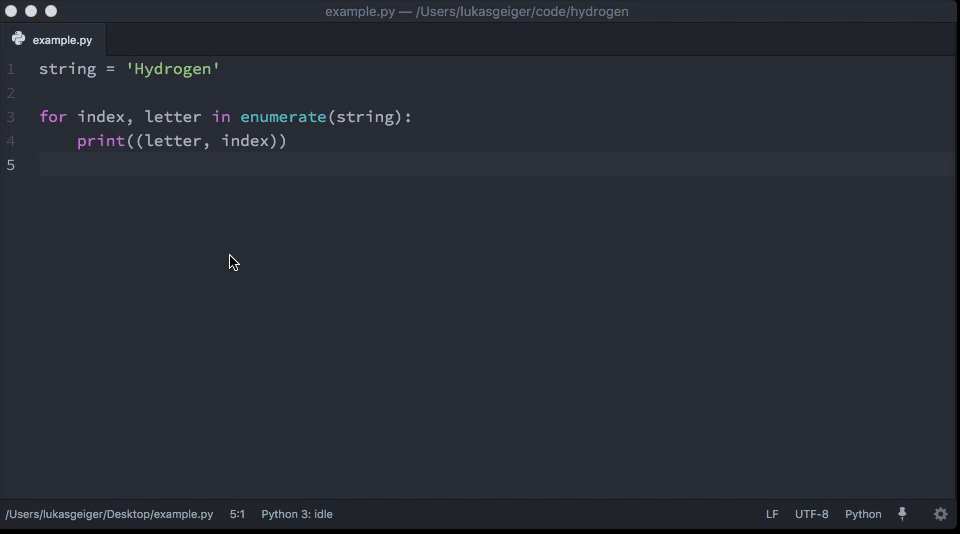Image resolution: width=960 pixels, height=534 pixels.
Task: Open the UTF-8 encoding selector
Action: coord(811,514)
